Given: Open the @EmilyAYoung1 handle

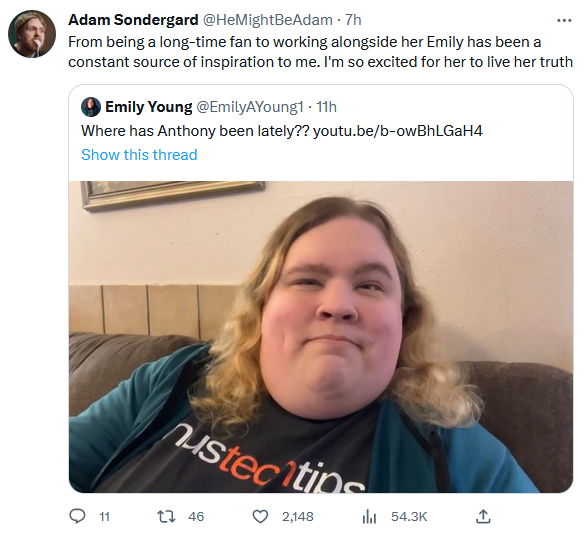Looking at the screenshot, I should [250, 107].
